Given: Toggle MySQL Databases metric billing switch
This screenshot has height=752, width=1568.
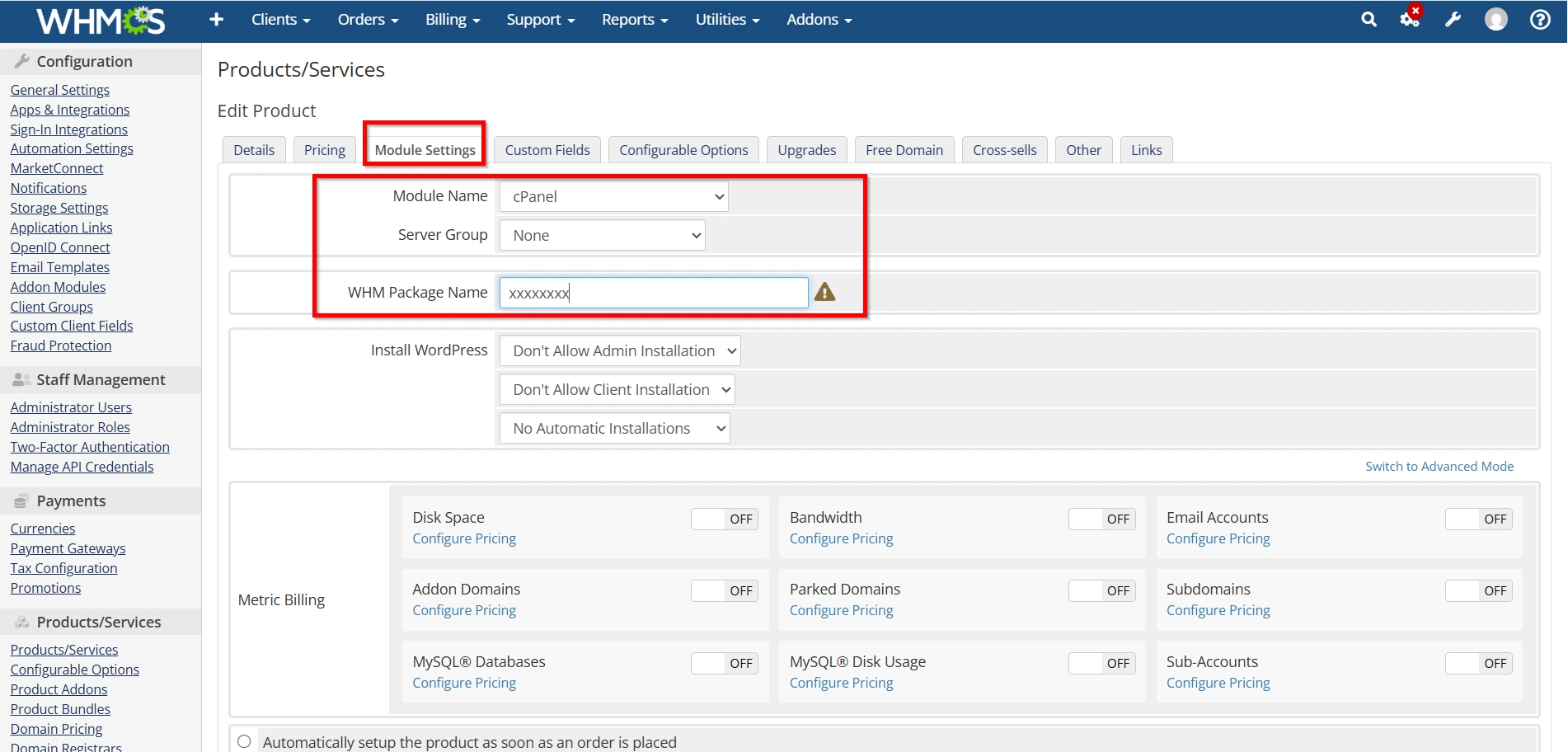Looking at the screenshot, I should 725,663.
